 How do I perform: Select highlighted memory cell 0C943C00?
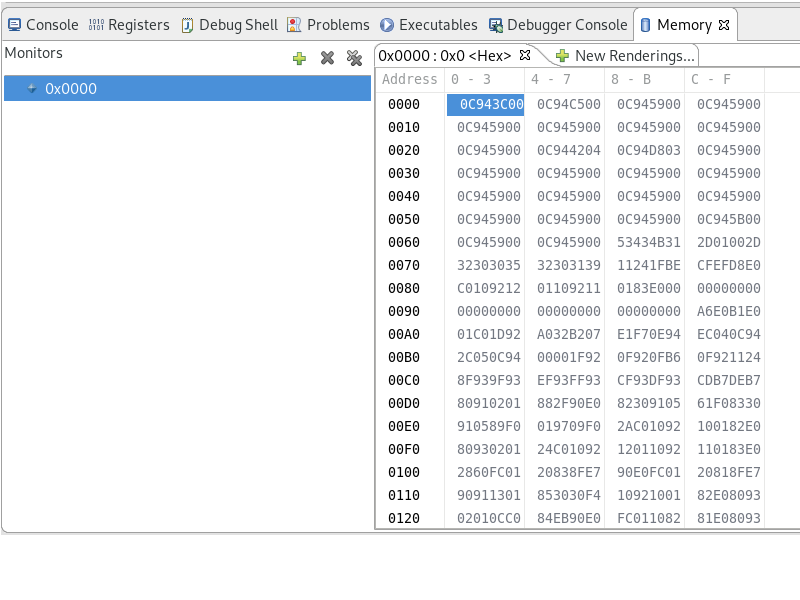click(x=486, y=104)
